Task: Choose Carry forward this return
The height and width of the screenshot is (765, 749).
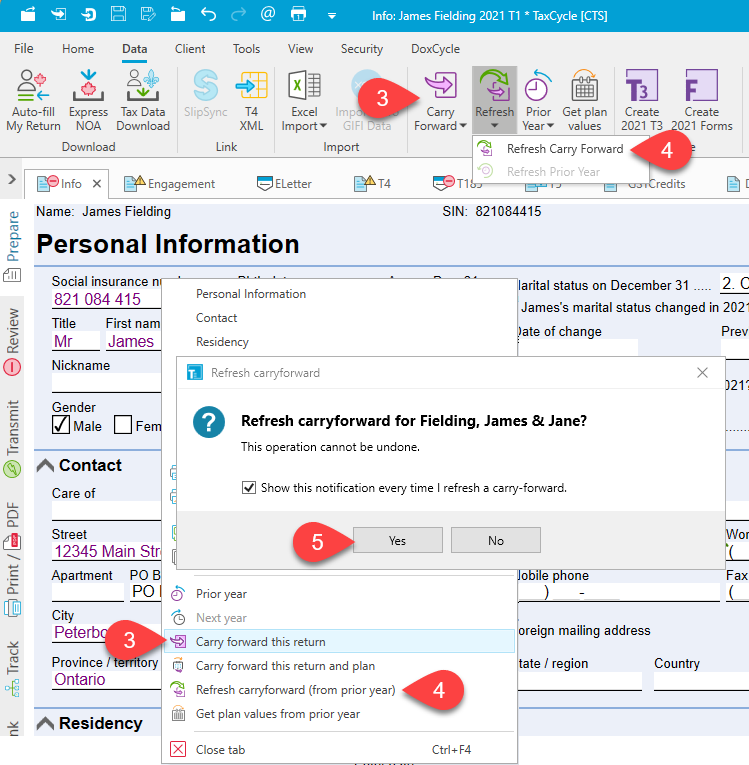Action: click(340, 642)
